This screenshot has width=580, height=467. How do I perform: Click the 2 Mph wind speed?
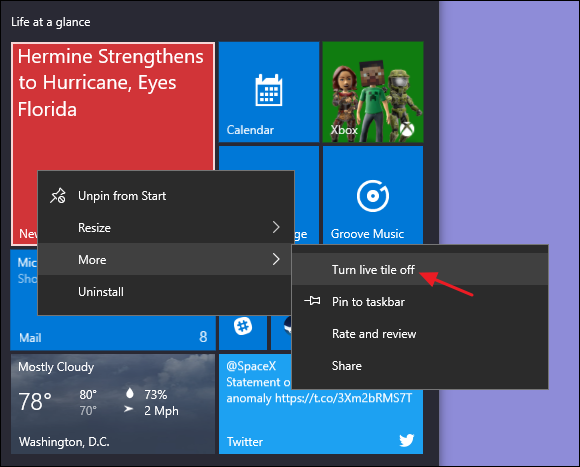tap(161, 411)
